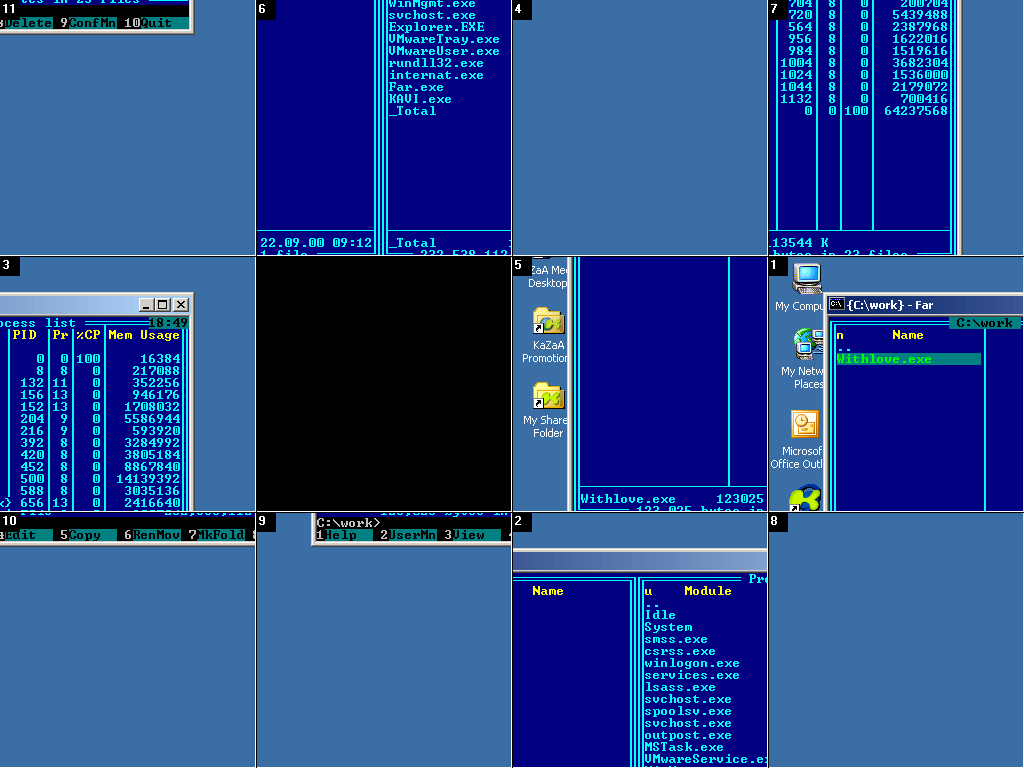Click the 9ConfMn configuration button

click(90, 21)
